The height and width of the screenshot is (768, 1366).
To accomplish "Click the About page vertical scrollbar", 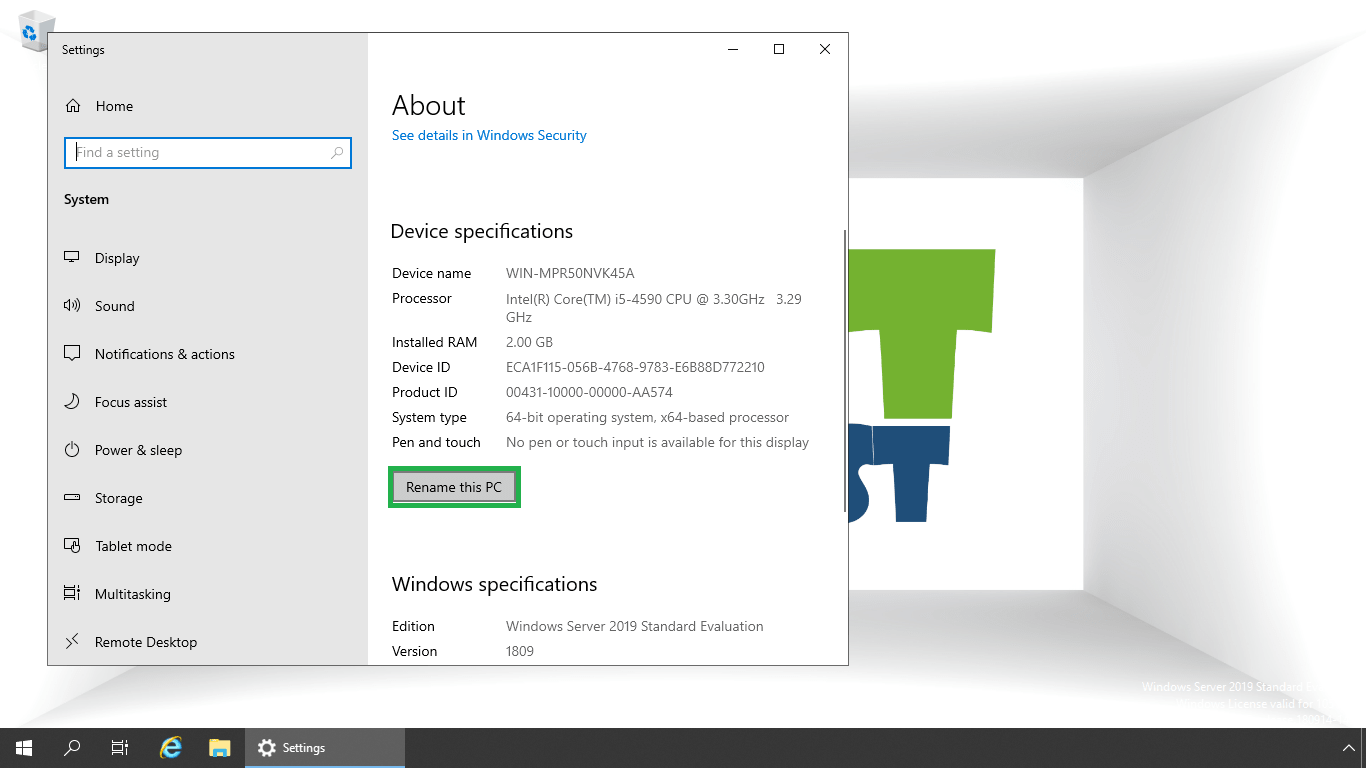I will tap(845, 372).
